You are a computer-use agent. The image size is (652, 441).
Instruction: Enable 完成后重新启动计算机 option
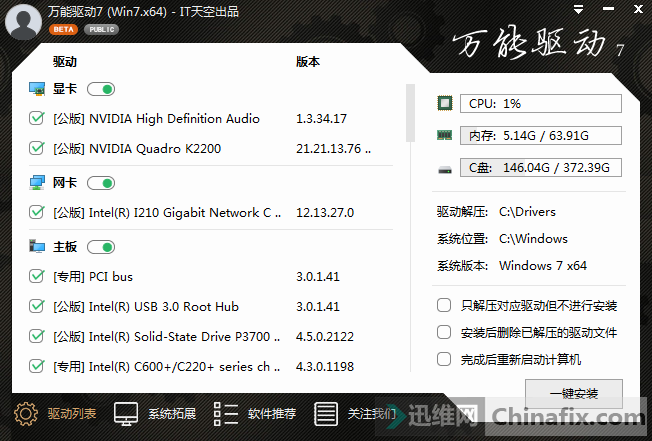coord(444,359)
